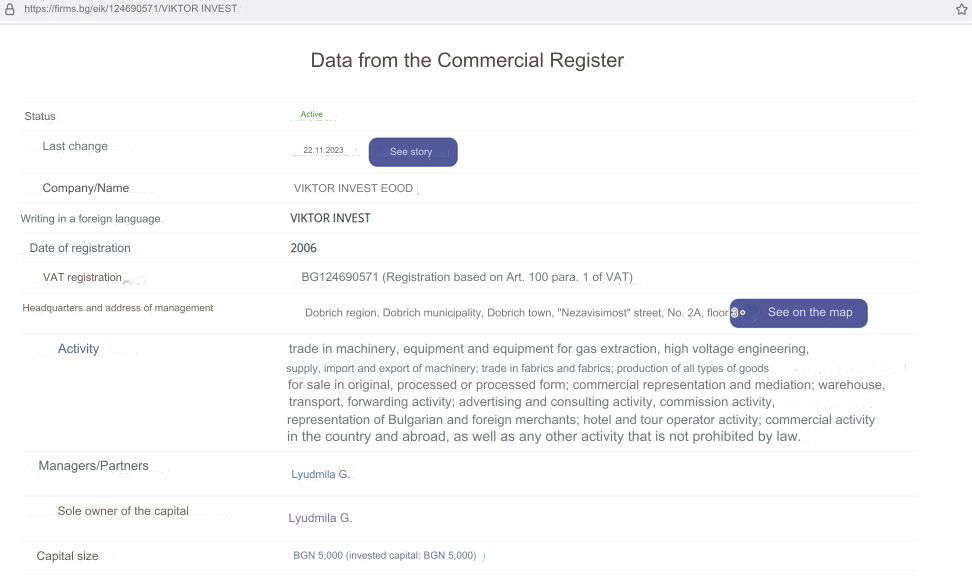Image resolution: width=972 pixels, height=579 pixels.
Task: Click the Sole owner of the capital label
Action: click(123, 511)
